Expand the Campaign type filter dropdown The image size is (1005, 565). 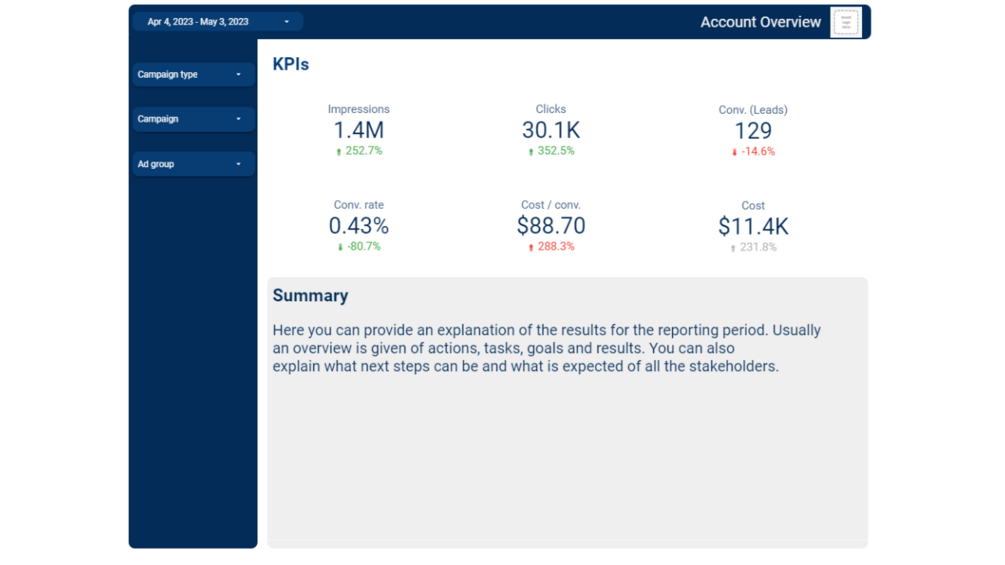[x=192, y=75]
